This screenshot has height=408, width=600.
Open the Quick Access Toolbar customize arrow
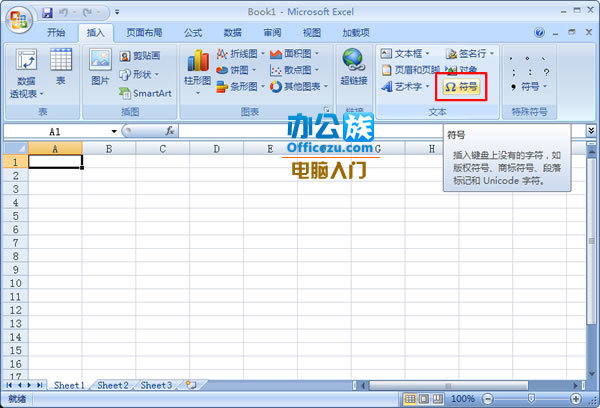(117, 13)
